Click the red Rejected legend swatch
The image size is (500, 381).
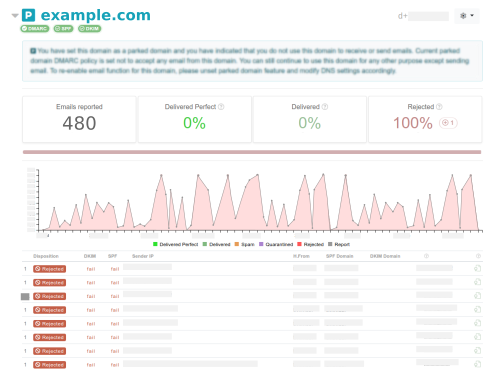coord(299,244)
